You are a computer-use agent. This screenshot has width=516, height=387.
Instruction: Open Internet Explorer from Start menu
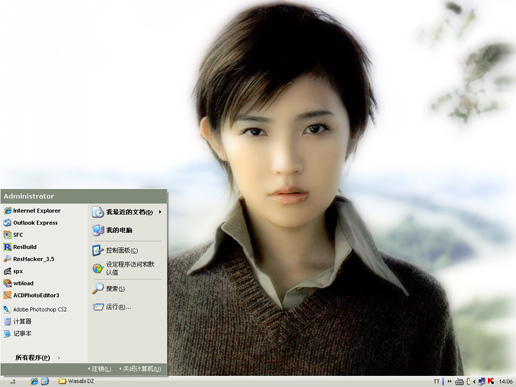tap(32, 211)
